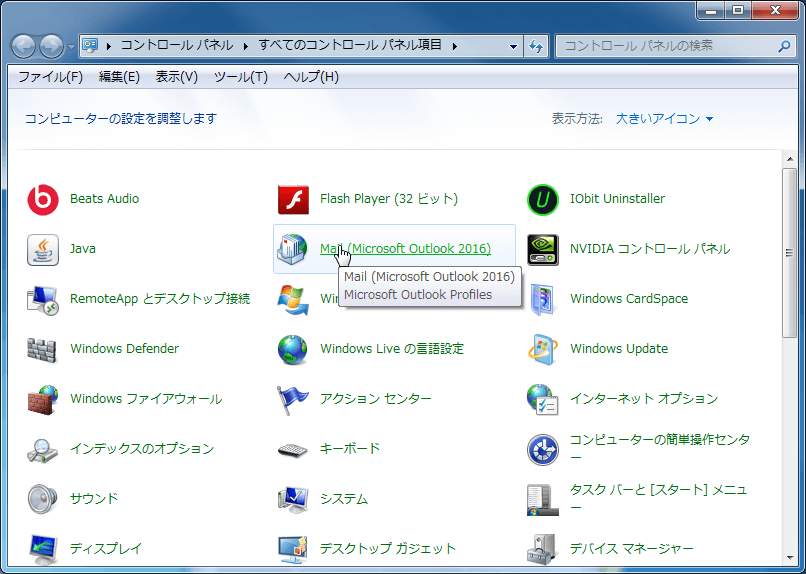The width and height of the screenshot is (806, 574).
Task: Open the Windows CardSpace icon
Action: [x=543, y=300]
